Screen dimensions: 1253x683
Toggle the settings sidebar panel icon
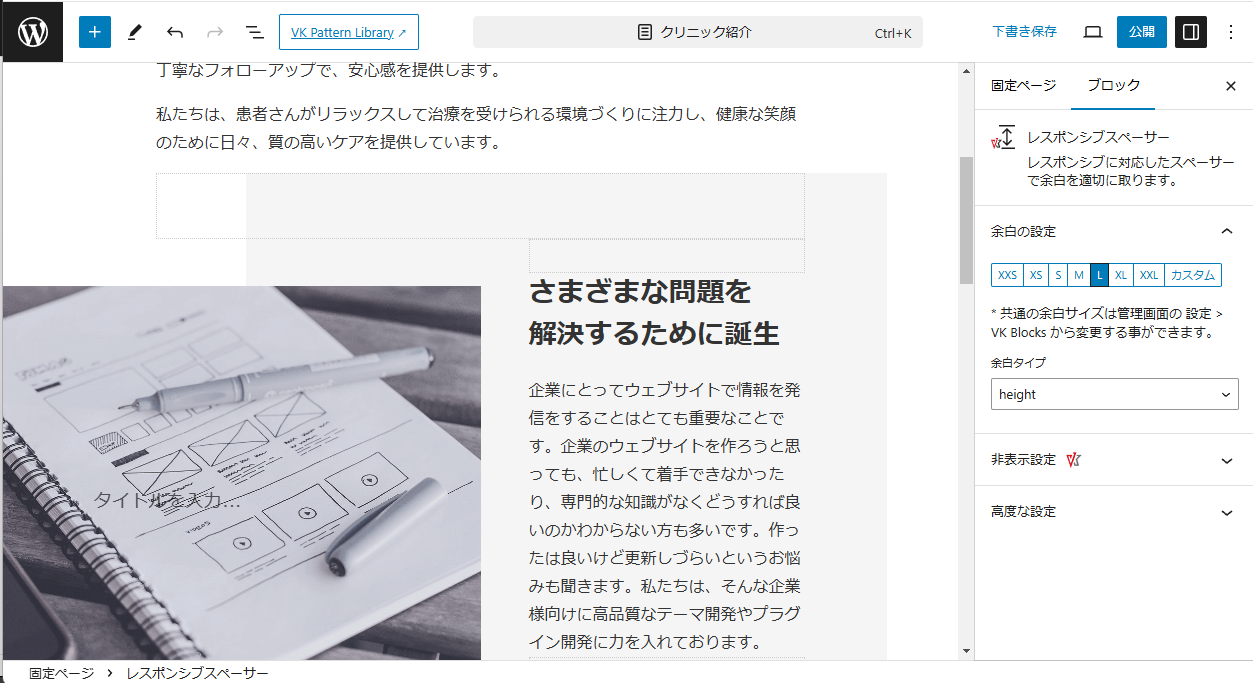point(1190,32)
